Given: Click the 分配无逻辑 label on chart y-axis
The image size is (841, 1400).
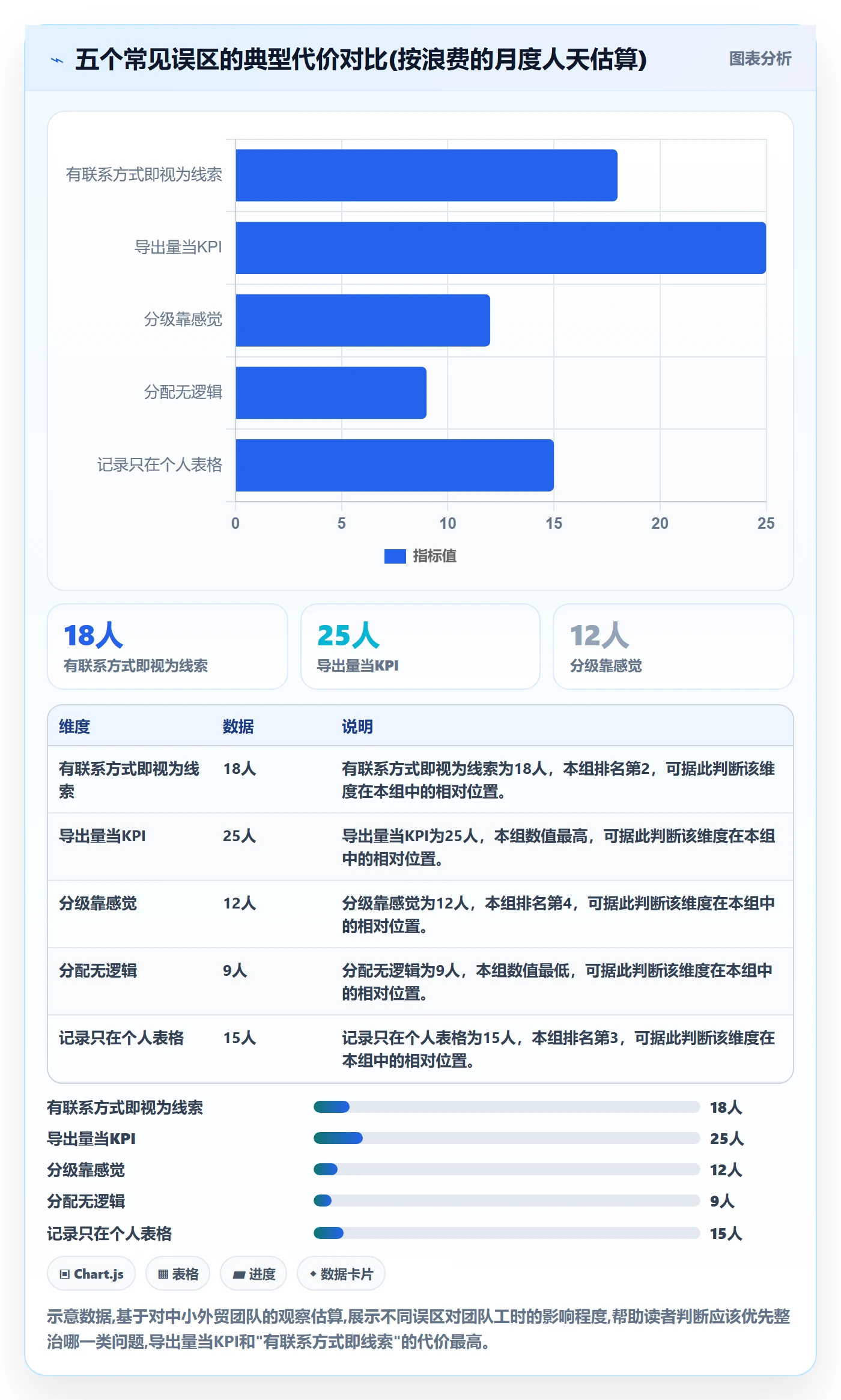Looking at the screenshot, I should coord(183,392).
